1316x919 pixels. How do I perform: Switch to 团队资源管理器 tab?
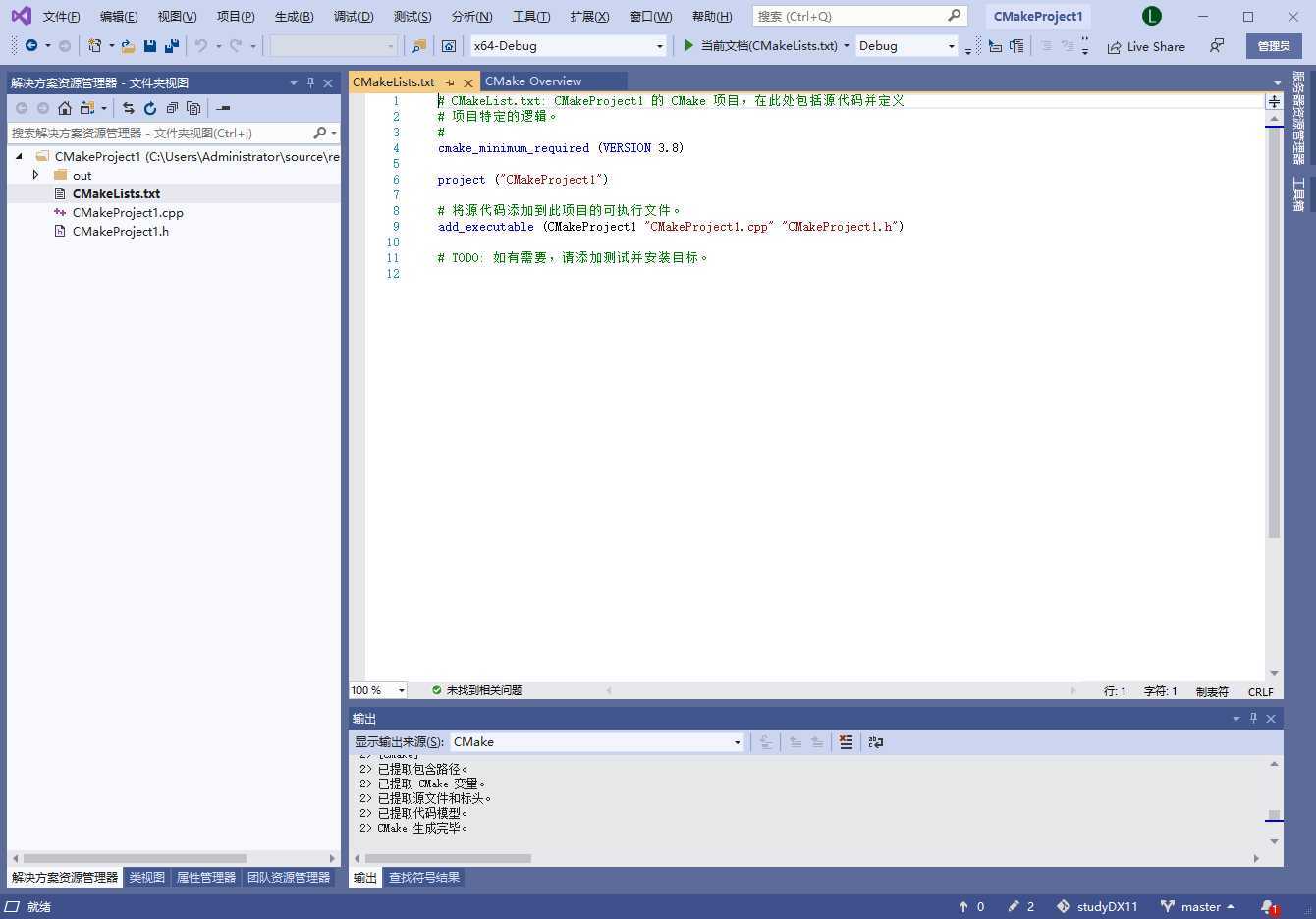[x=289, y=878]
